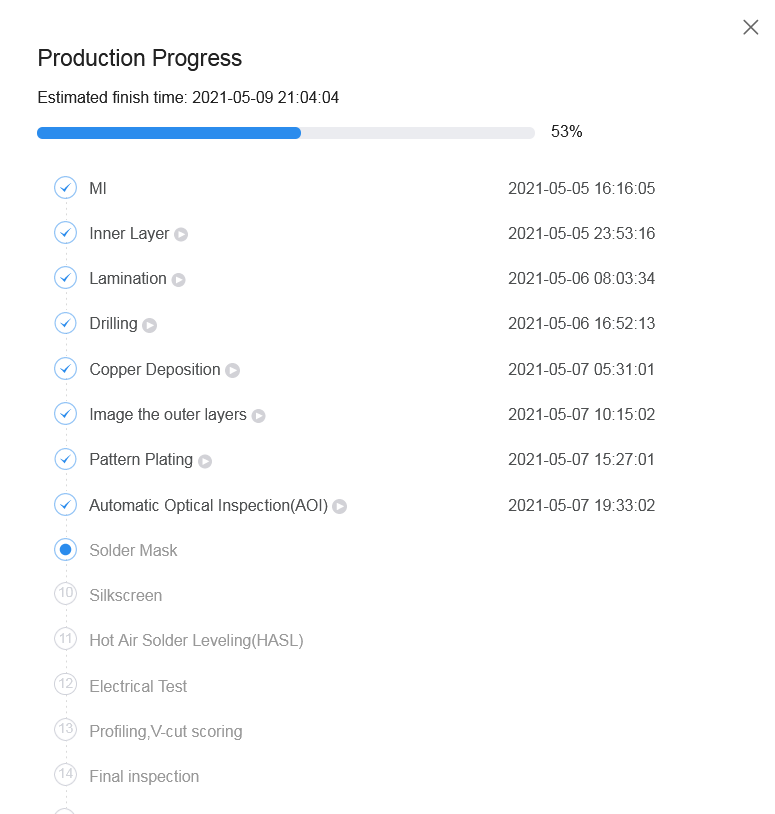This screenshot has width=775, height=814.
Task: Click the step 12 Electrical Test circle
Action: coord(65,685)
